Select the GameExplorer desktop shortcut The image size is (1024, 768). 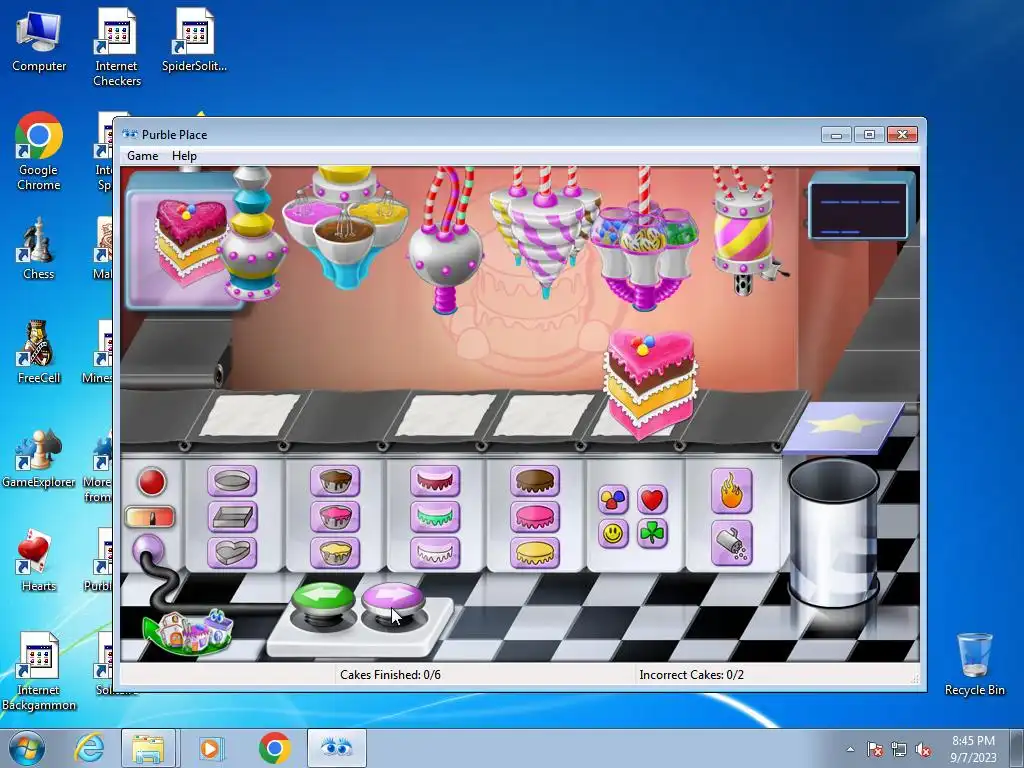click(39, 457)
